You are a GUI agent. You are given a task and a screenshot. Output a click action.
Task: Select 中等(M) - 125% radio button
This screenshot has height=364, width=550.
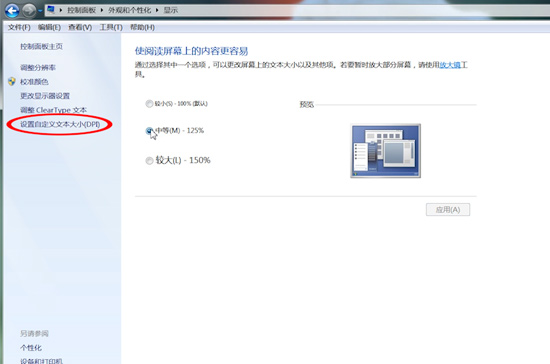[x=149, y=131]
